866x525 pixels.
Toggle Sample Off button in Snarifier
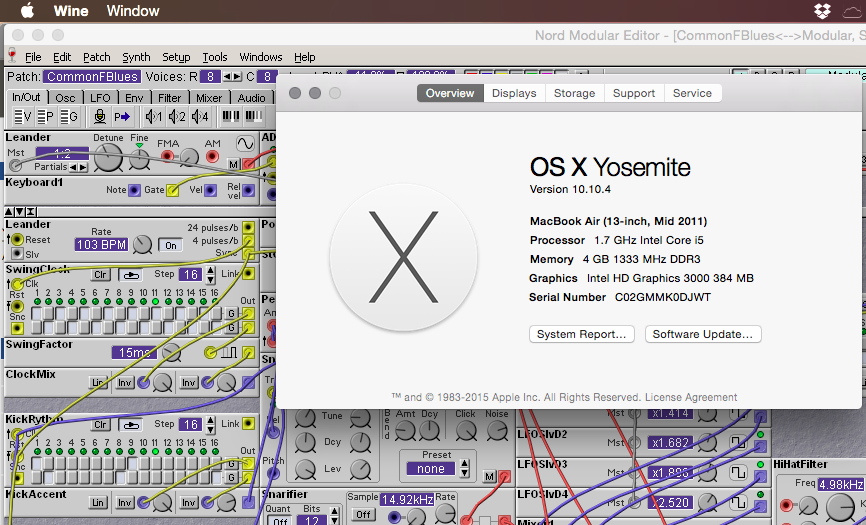(364, 515)
